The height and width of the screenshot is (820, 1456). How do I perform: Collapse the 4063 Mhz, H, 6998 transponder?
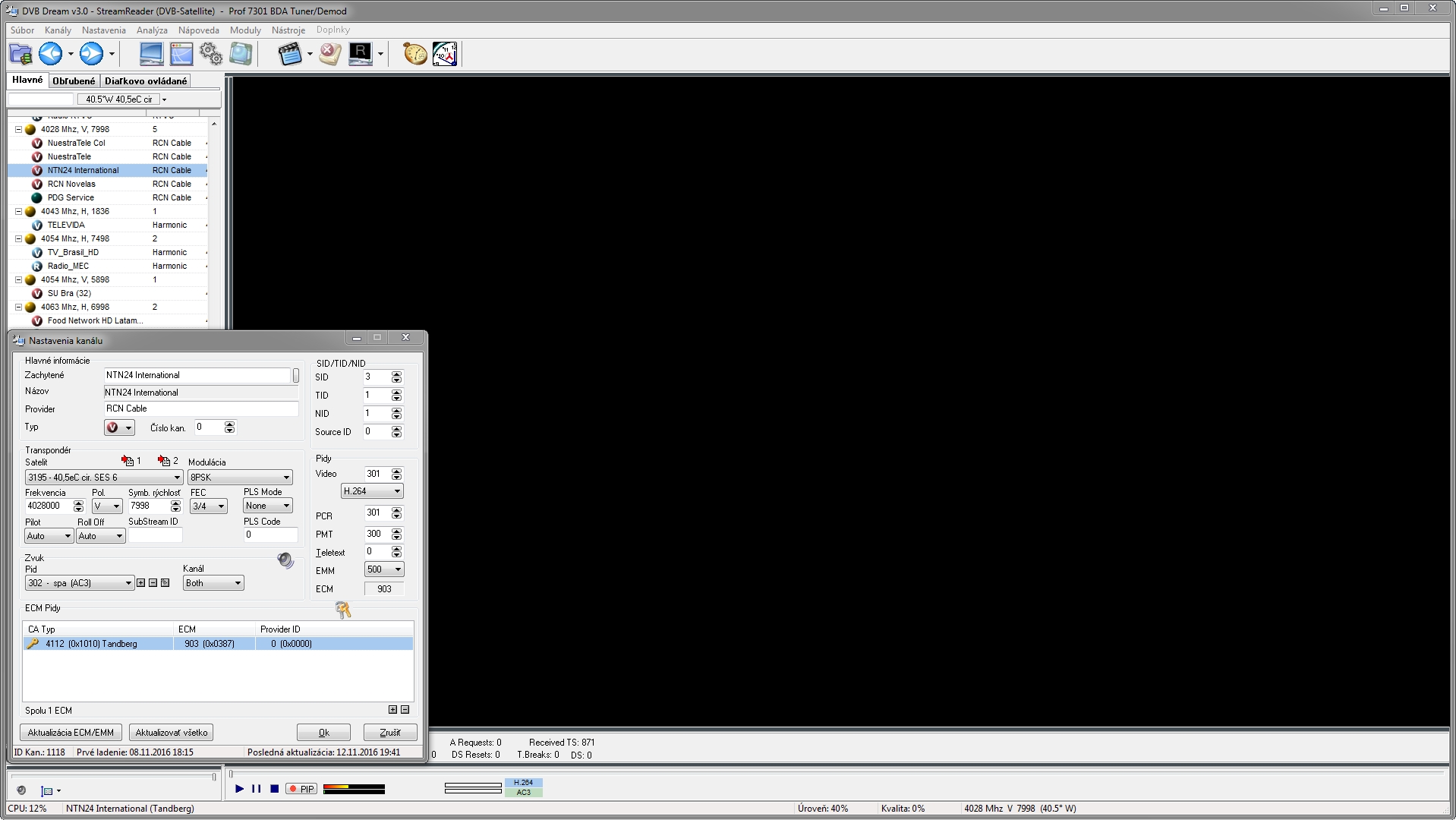coord(18,307)
